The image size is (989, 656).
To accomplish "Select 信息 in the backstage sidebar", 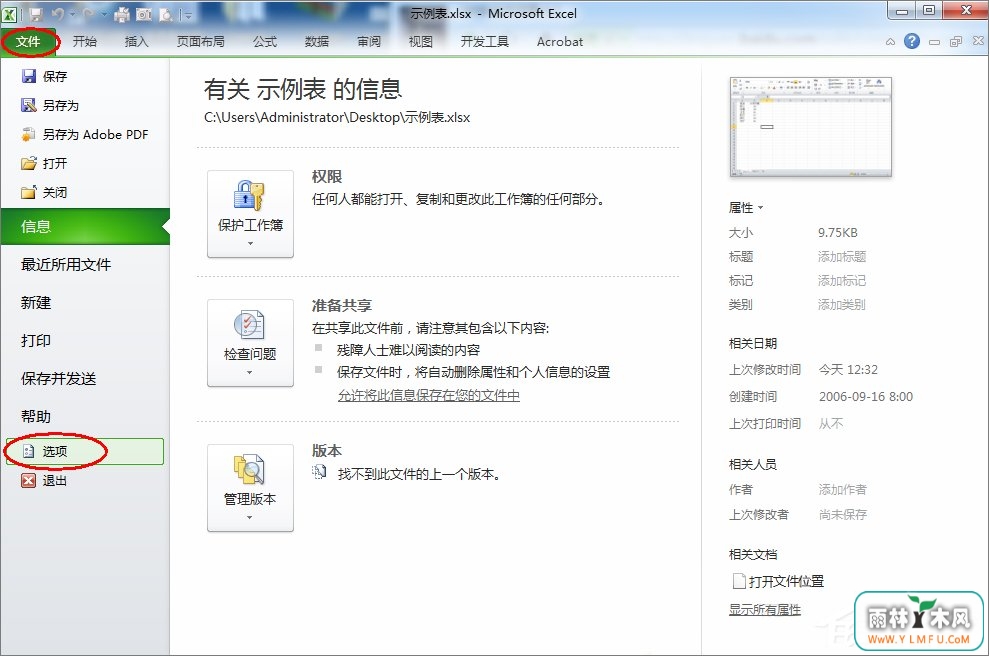I will pyautogui.click(x=85, y=226).
